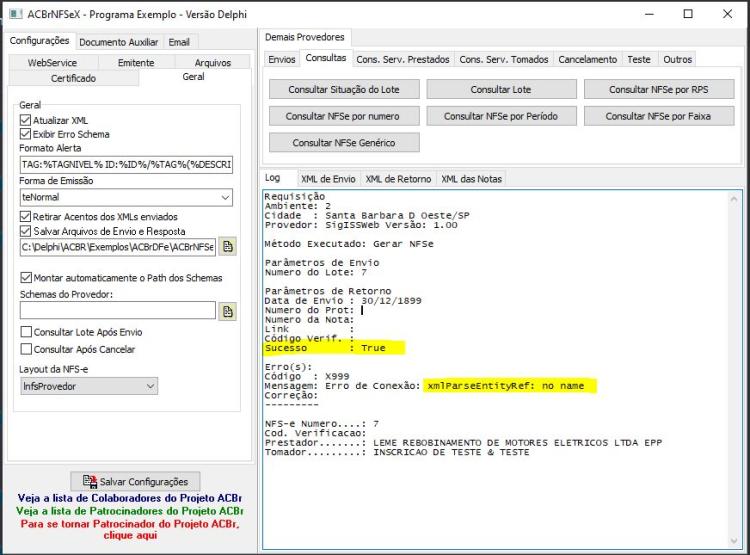Click 'xmlParseEntityRef: no name' error text
750x555 pixels.
tap(506, 386)
